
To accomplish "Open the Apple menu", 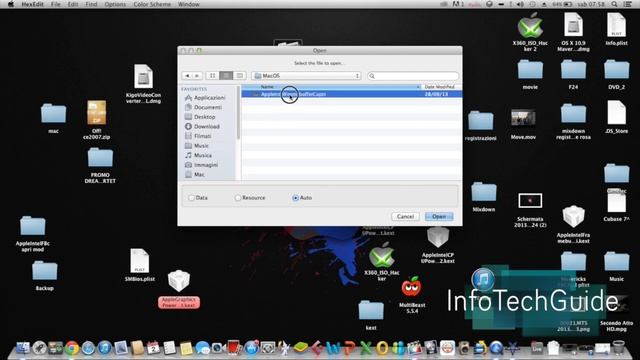I will click(x=11, y=4).
